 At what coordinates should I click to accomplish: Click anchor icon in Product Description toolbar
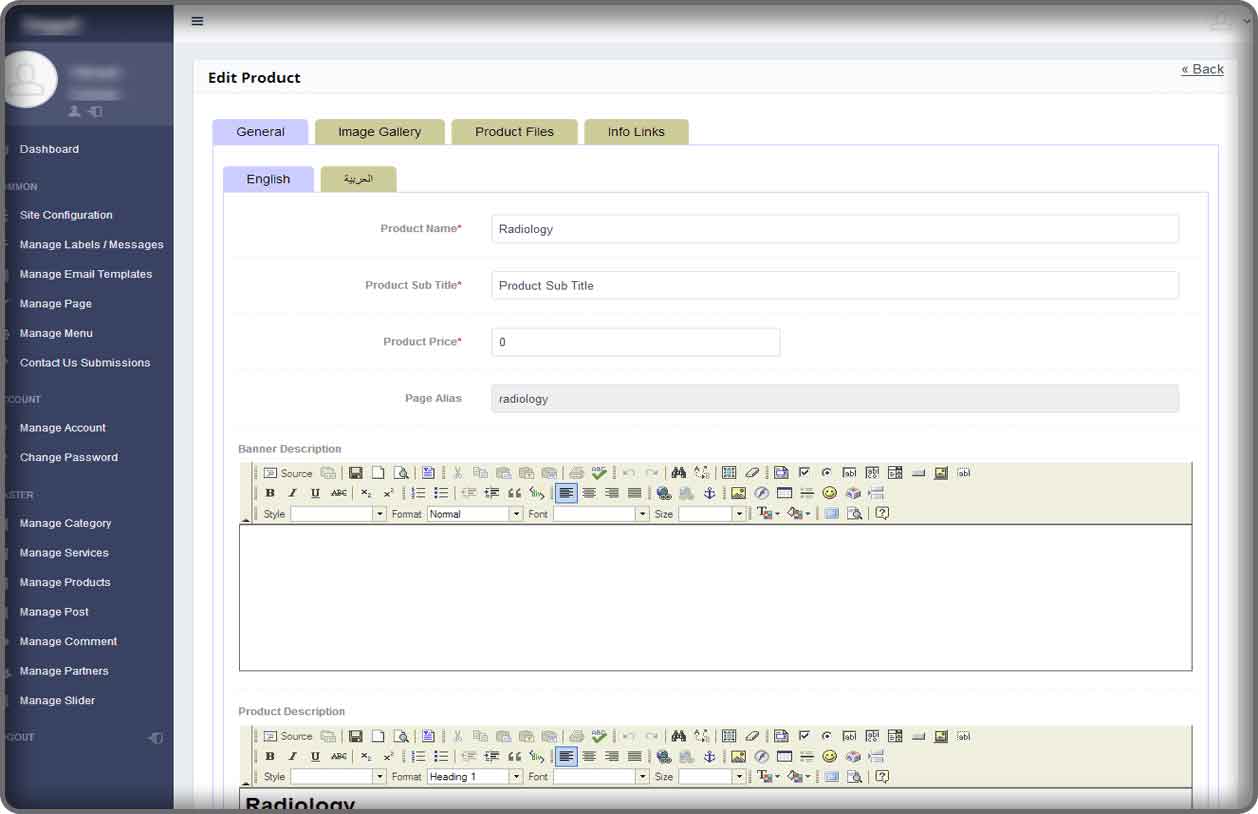click(710, 757)
